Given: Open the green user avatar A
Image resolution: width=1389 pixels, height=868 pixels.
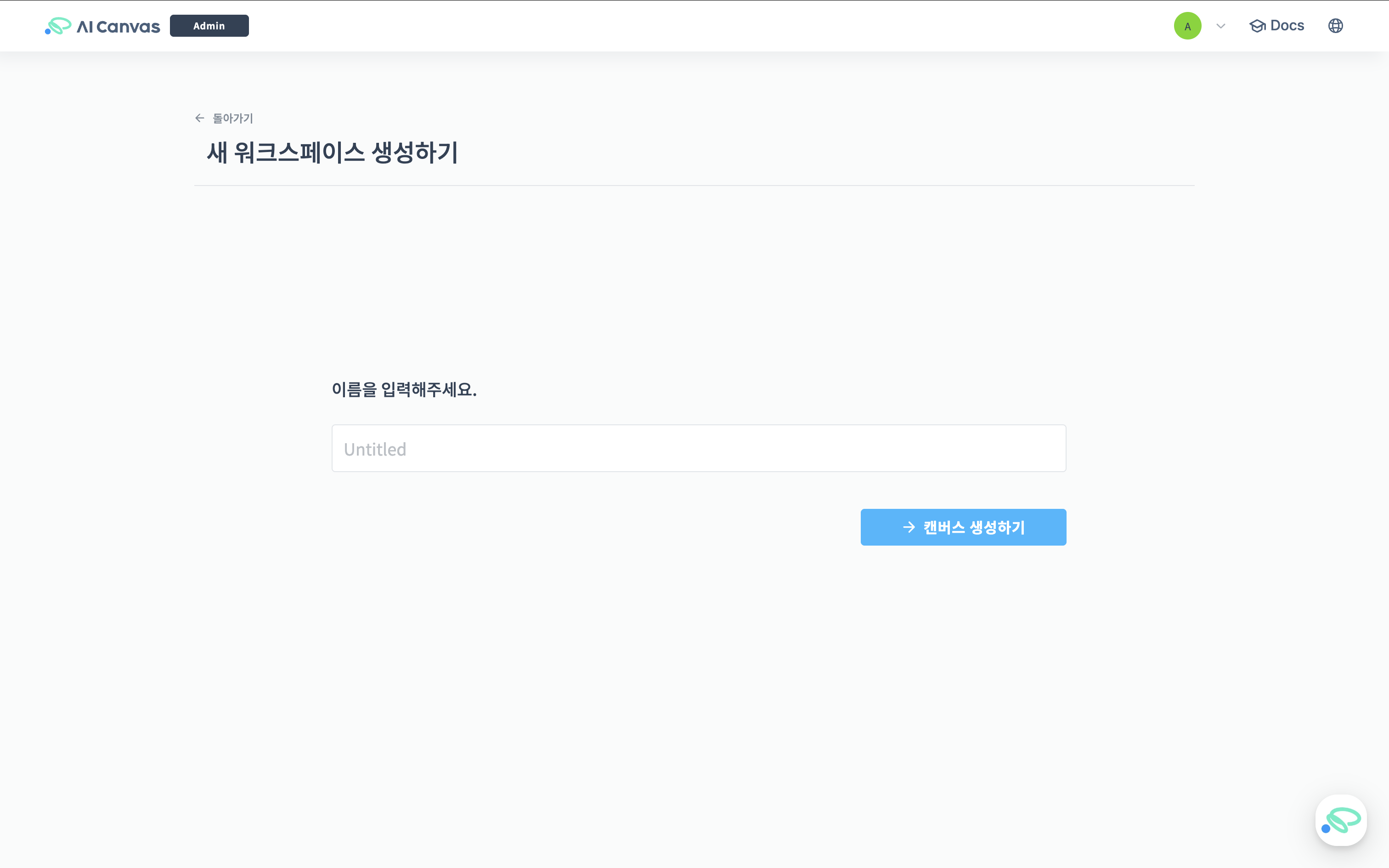Looking at the screenshot, I should coord(1187,26).
